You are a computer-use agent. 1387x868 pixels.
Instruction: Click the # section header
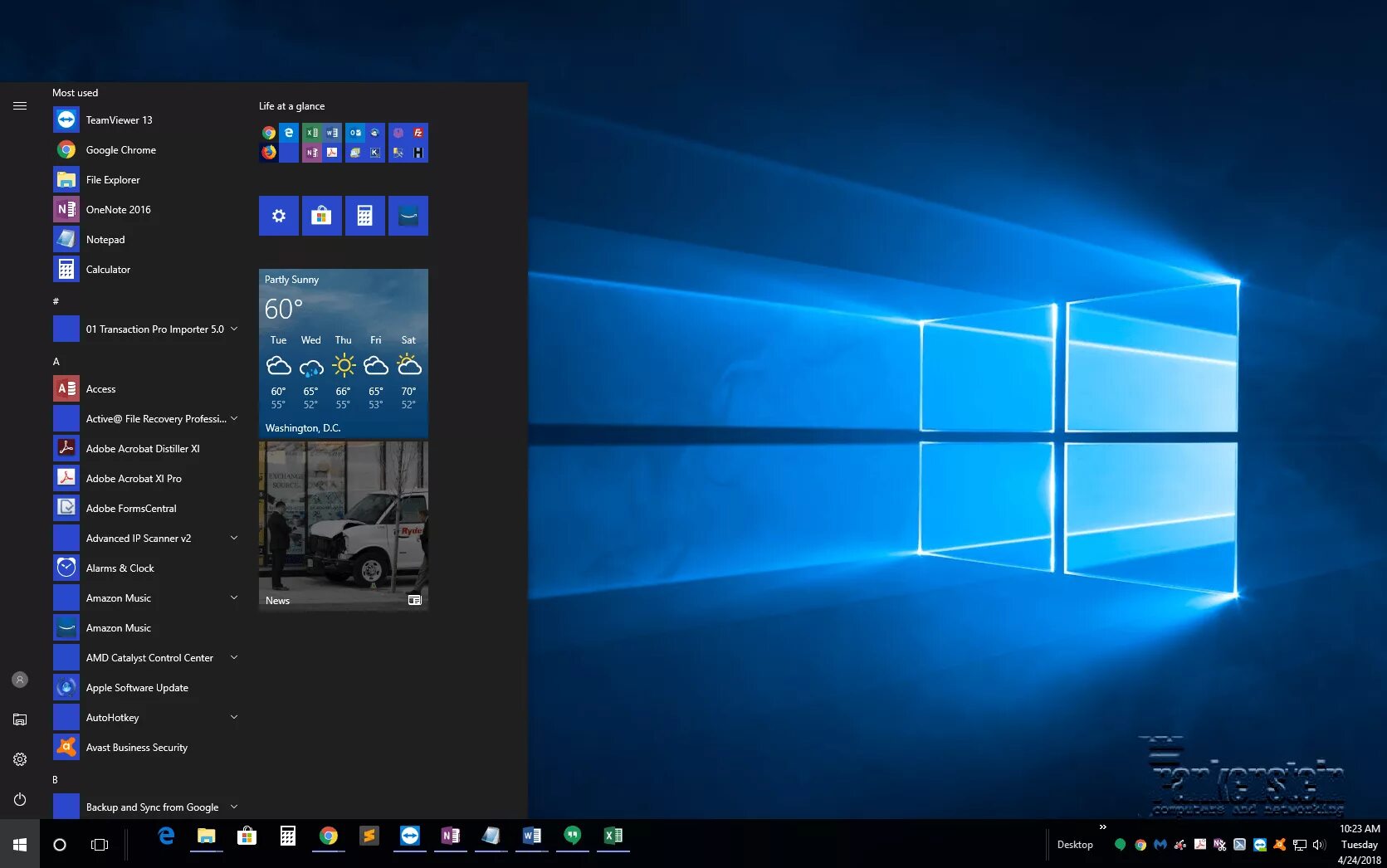(56, 301)
